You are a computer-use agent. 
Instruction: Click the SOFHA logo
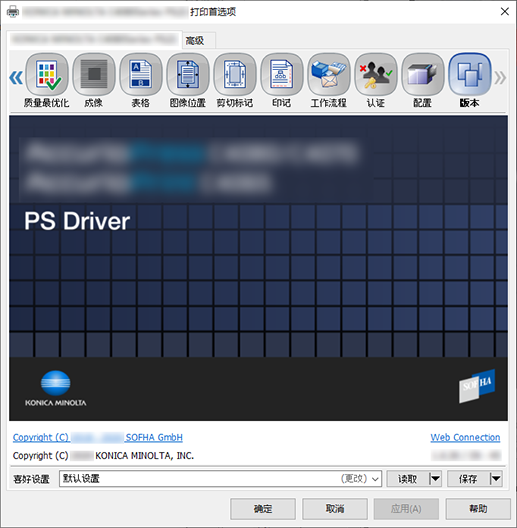tap(477, 386)
